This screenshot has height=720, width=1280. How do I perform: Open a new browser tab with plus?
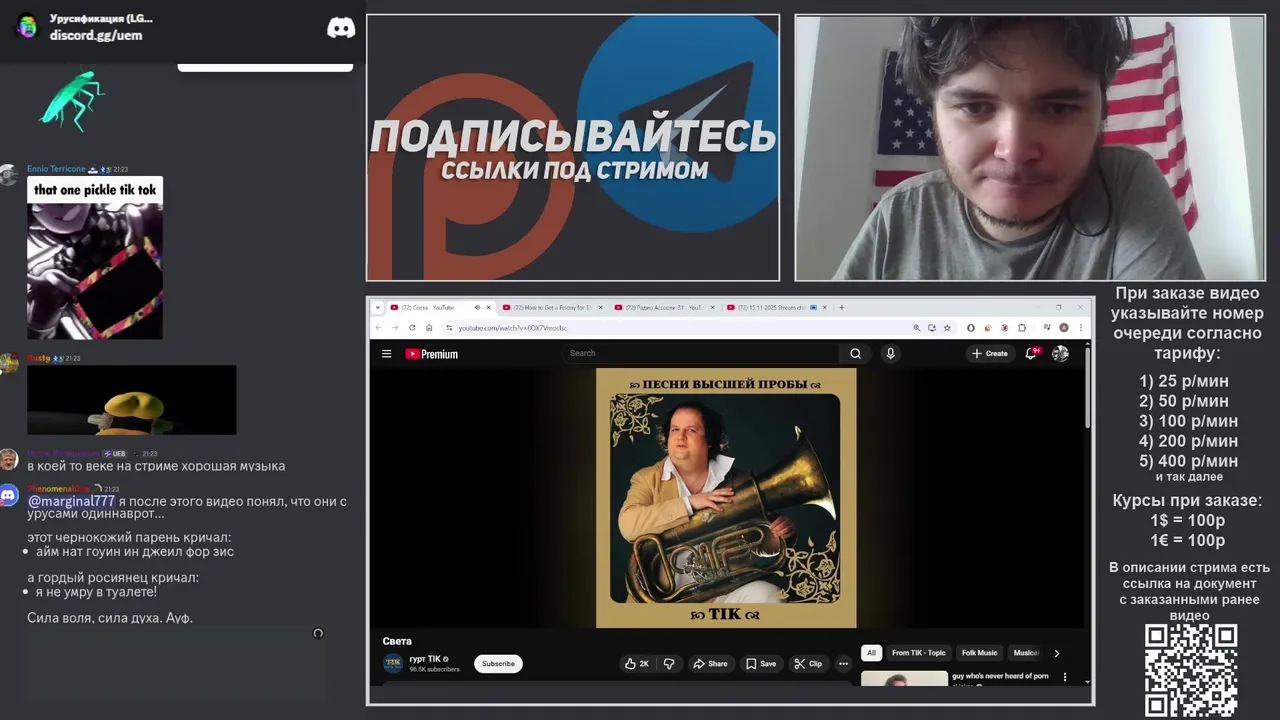(841, 307)
